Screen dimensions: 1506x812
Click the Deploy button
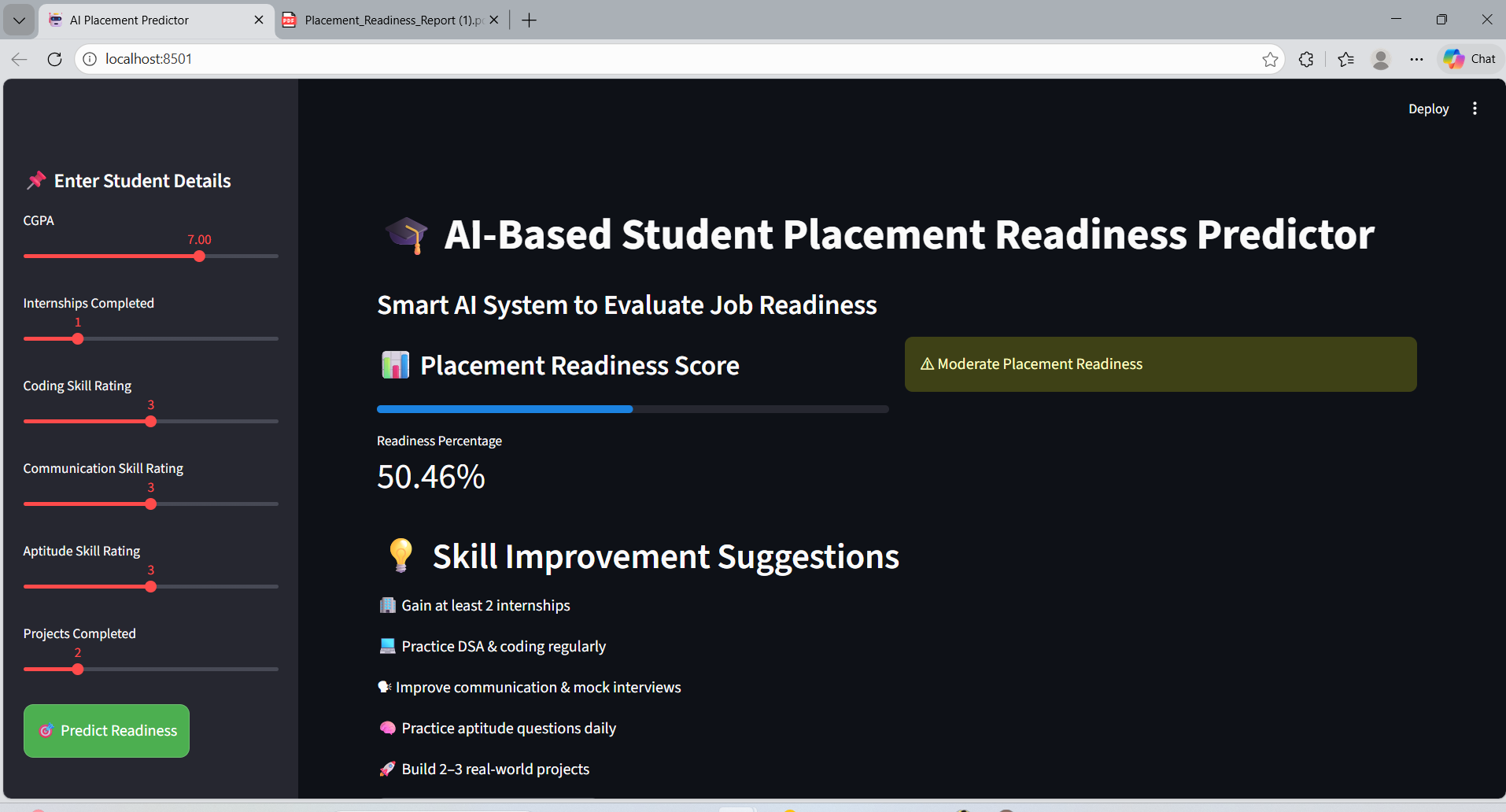click(1428, 109)
